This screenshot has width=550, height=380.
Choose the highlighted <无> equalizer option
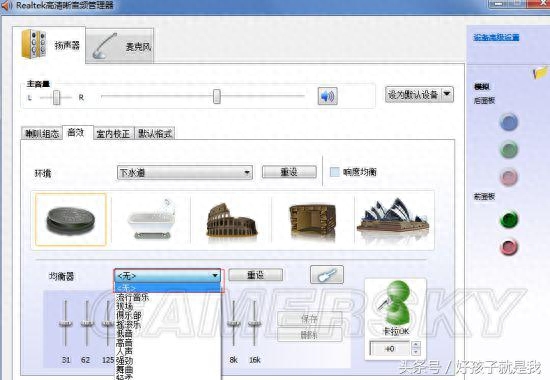[x=167, y=288]
